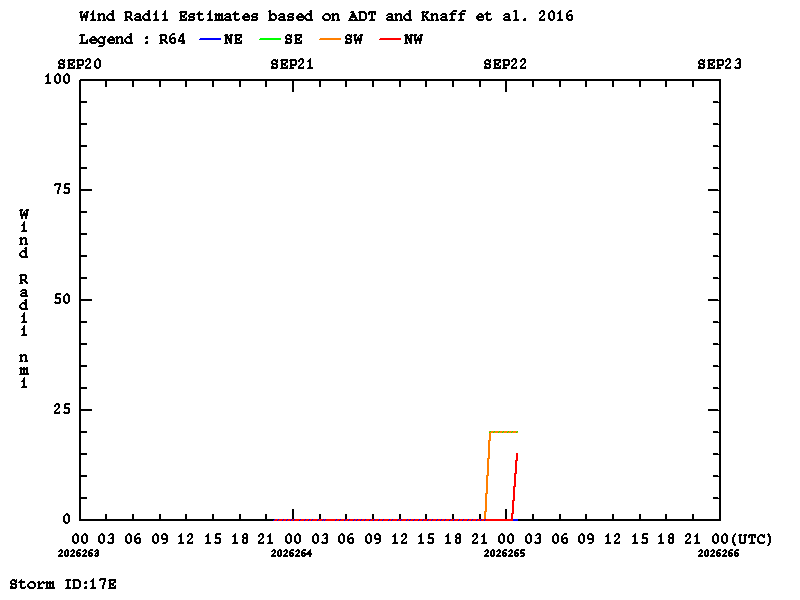Select the SEP23 date label

719,64
